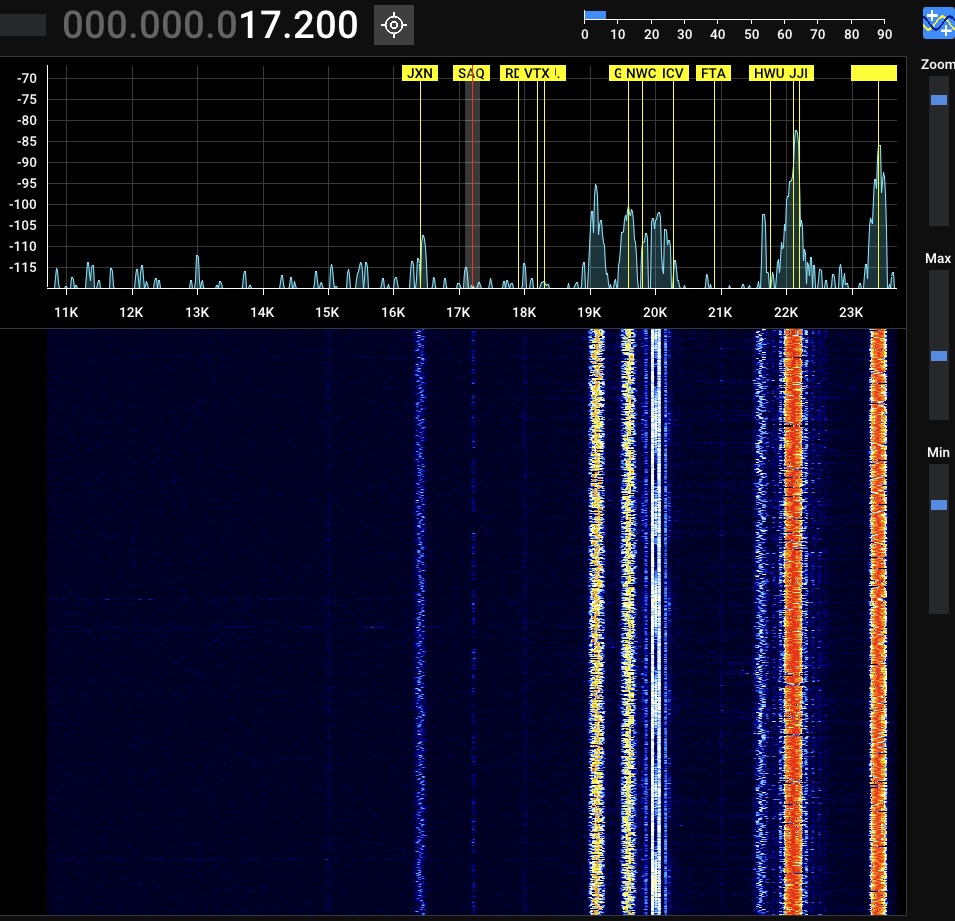
Task: Click the 20K frequency axis label
Action: tap(655, 312)
